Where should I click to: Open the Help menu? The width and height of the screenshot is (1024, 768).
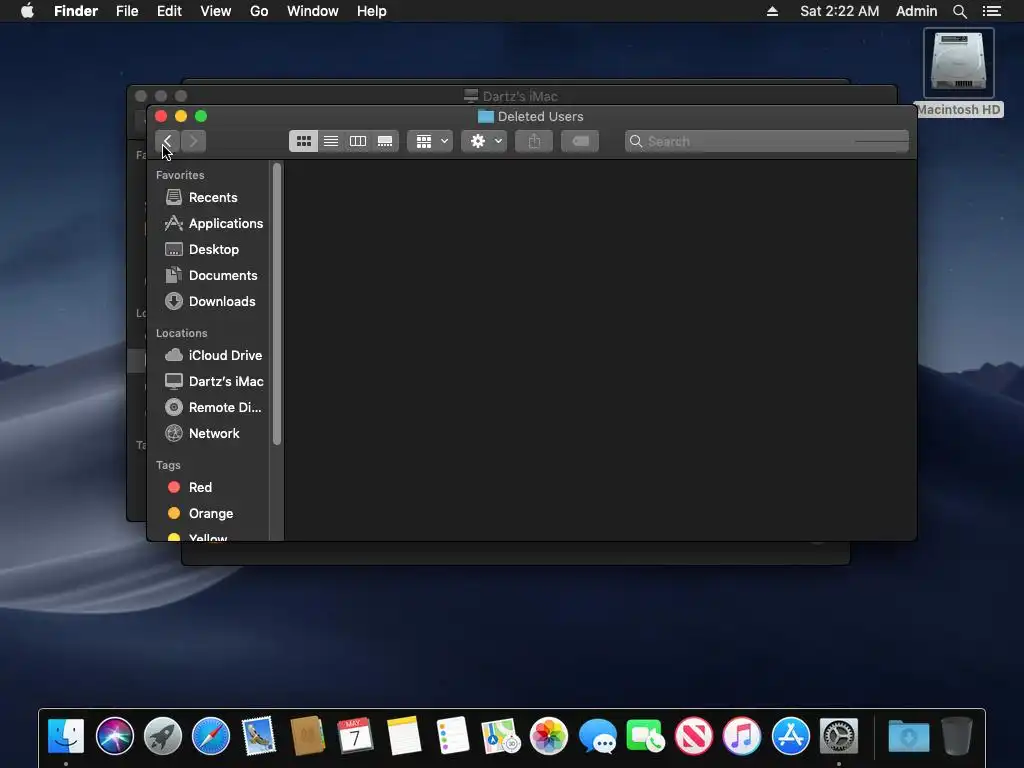click(x=372, y=11)
